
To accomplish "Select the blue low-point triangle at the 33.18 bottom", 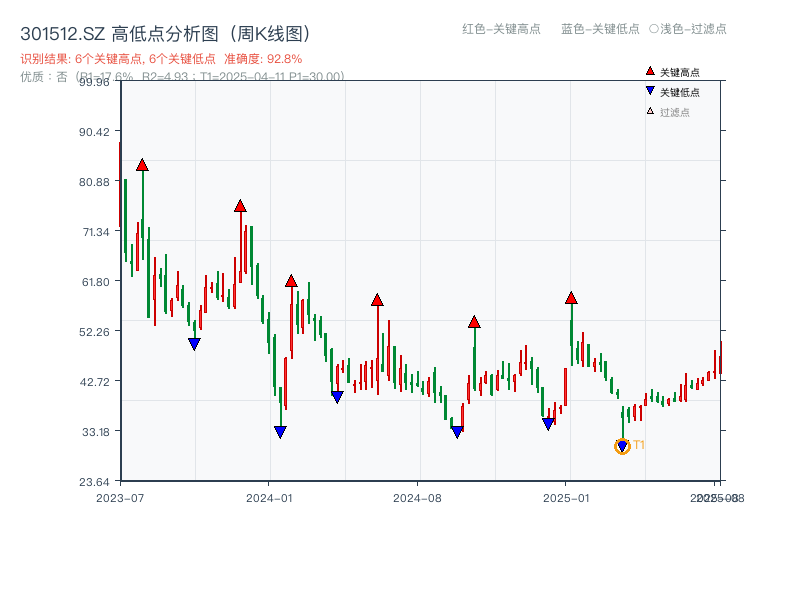I will point(279,431).
